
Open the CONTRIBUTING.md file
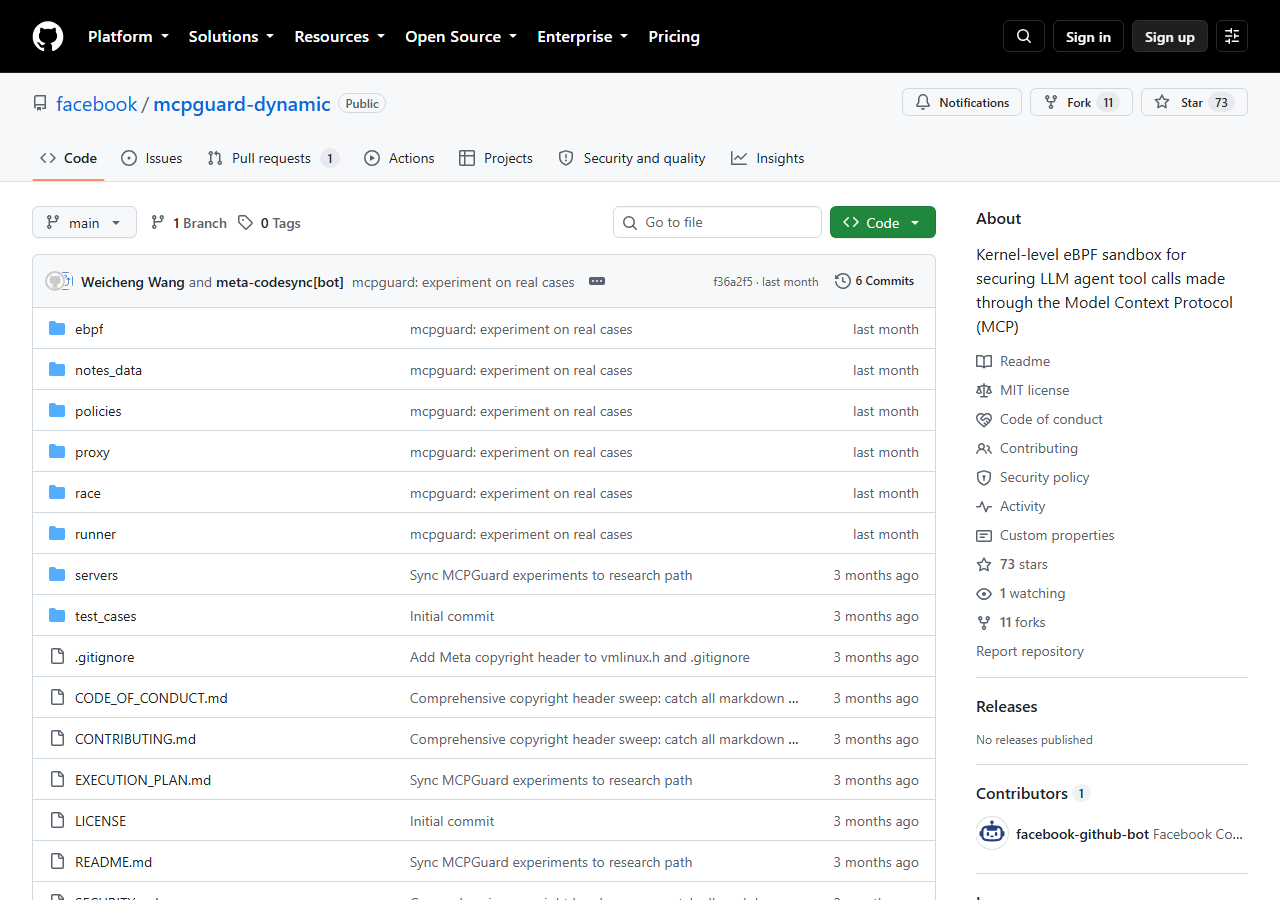[x=135, y=739]
